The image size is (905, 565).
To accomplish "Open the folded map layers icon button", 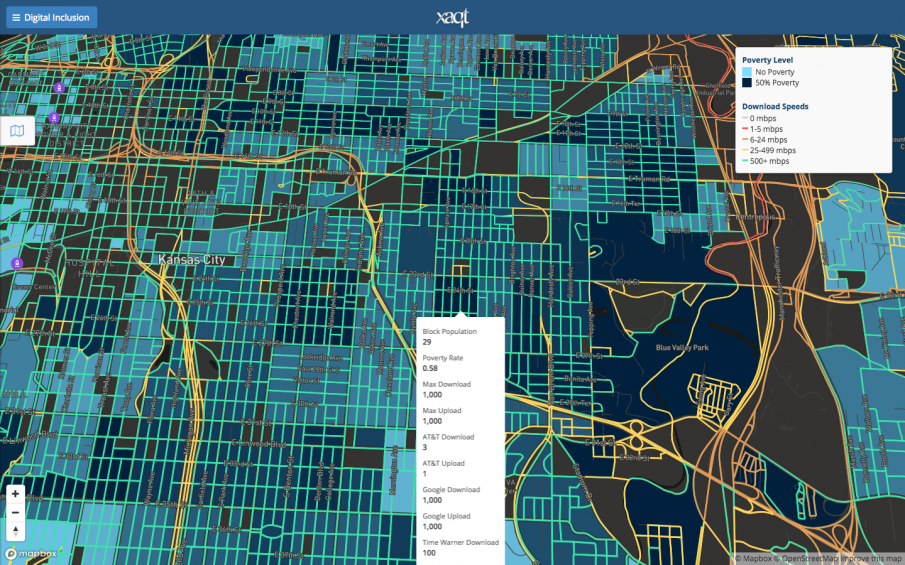I will click(17, 131).
